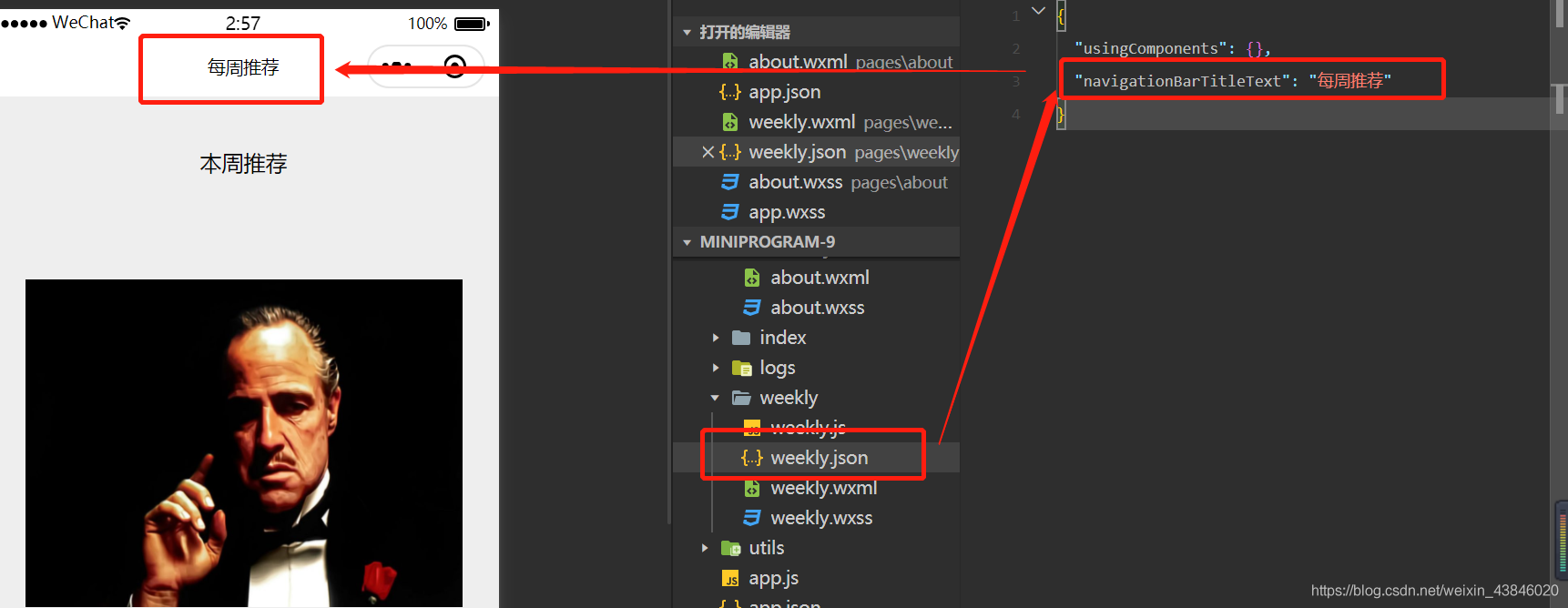This screenshot has height=608, width=1568.
Task: Close the weekly.json open editor entry
Action: point(708,152)
